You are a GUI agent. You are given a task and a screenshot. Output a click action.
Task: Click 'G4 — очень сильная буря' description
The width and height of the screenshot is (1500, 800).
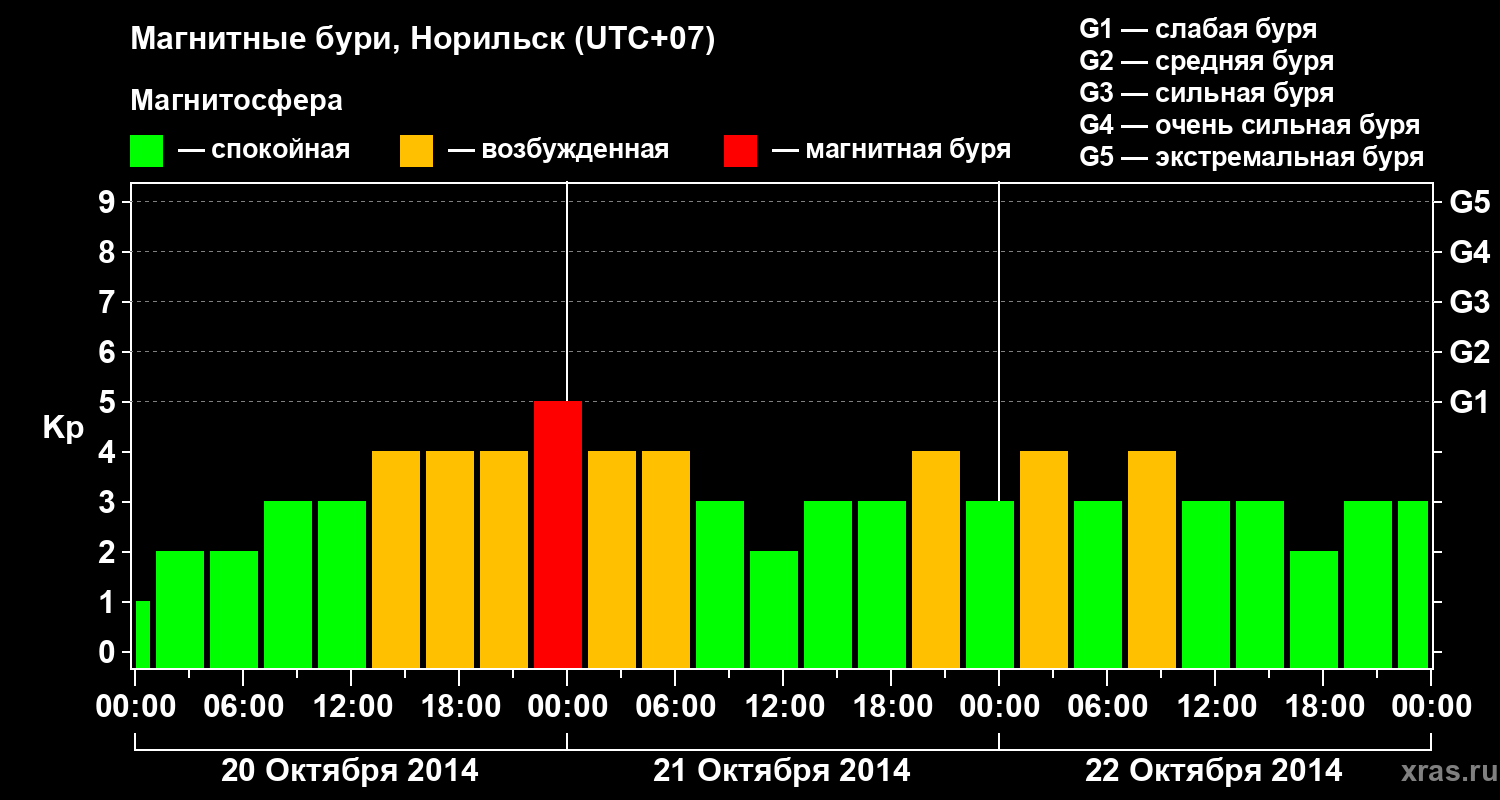click(x=1249, y=125)
